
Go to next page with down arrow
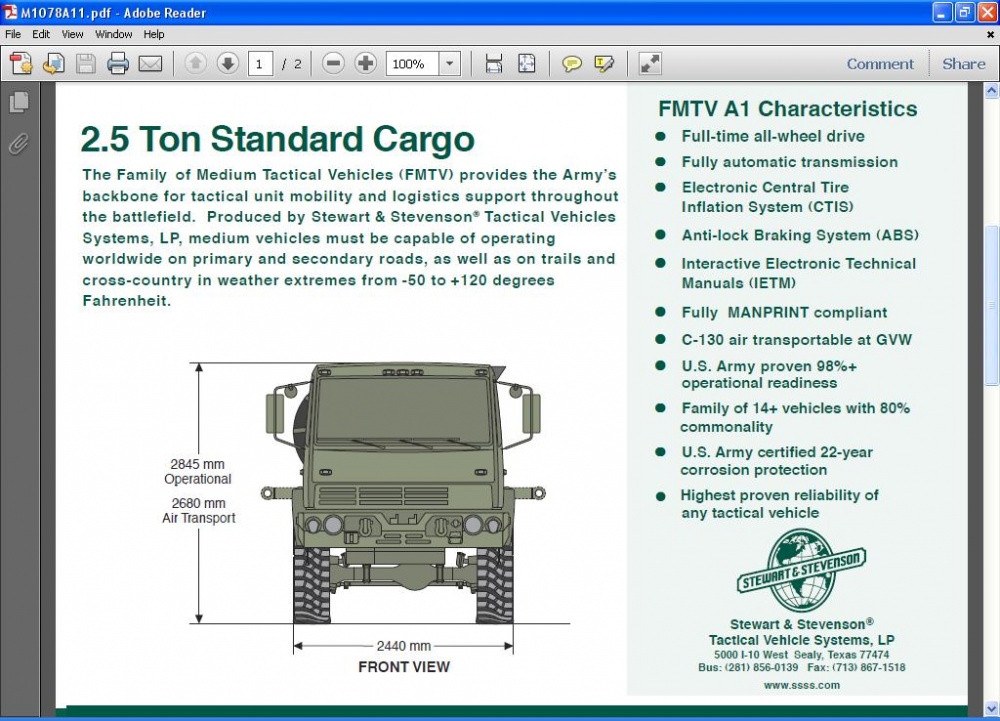tap(228, 64)
